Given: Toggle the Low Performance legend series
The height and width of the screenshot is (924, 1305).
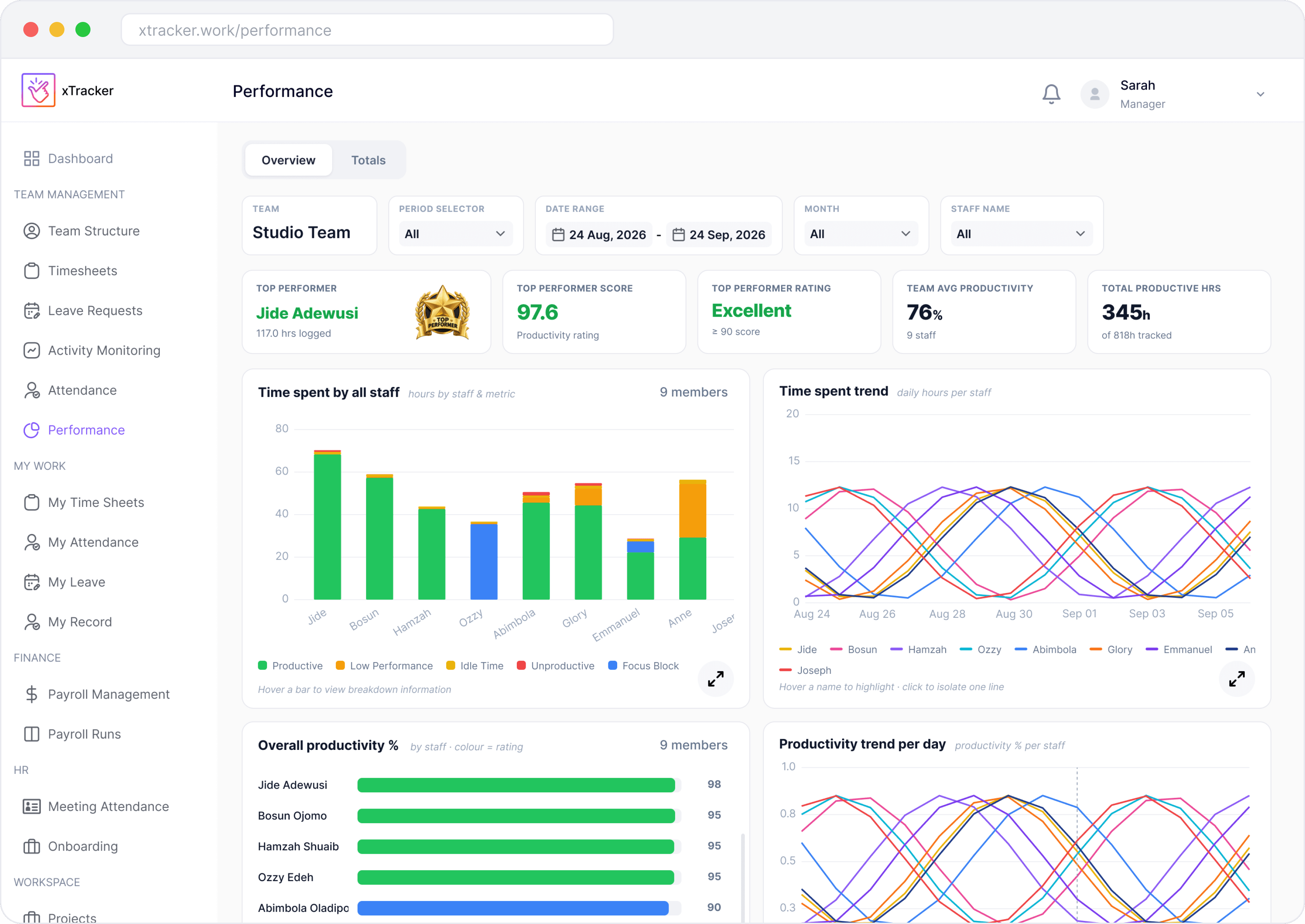Looking at the screenshot, I should point(384,666).
